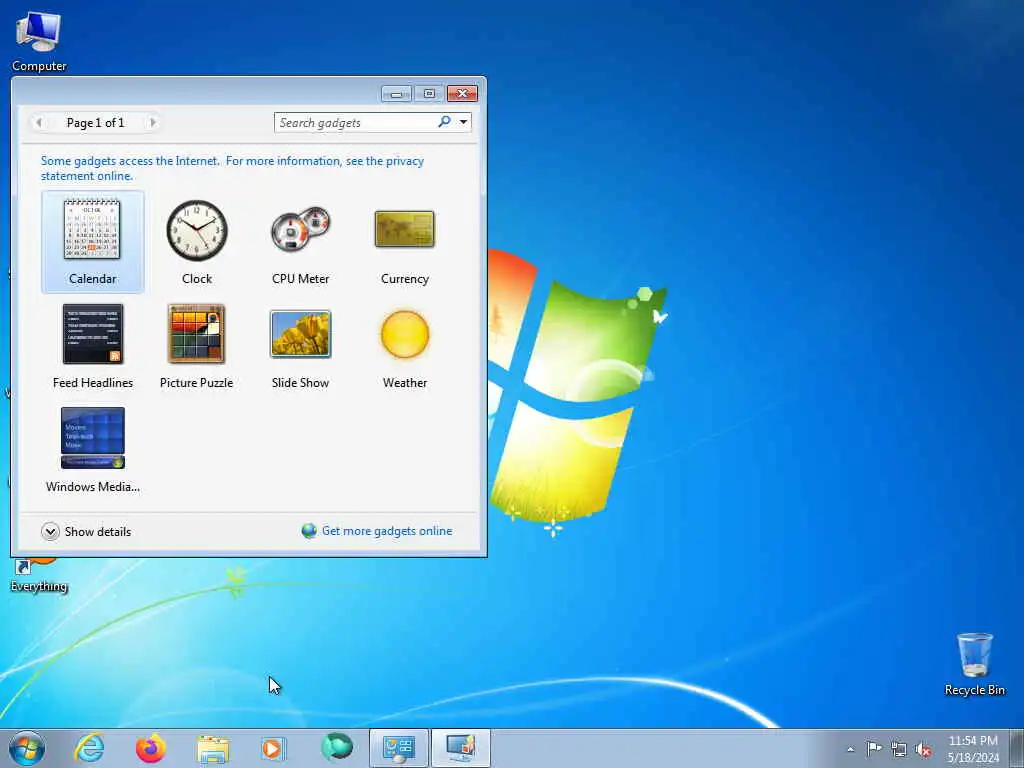The height and width of the screenshot is (768, 1024).
Task: Show hidden tray icons arrow
Action: (x=850, y=749)
